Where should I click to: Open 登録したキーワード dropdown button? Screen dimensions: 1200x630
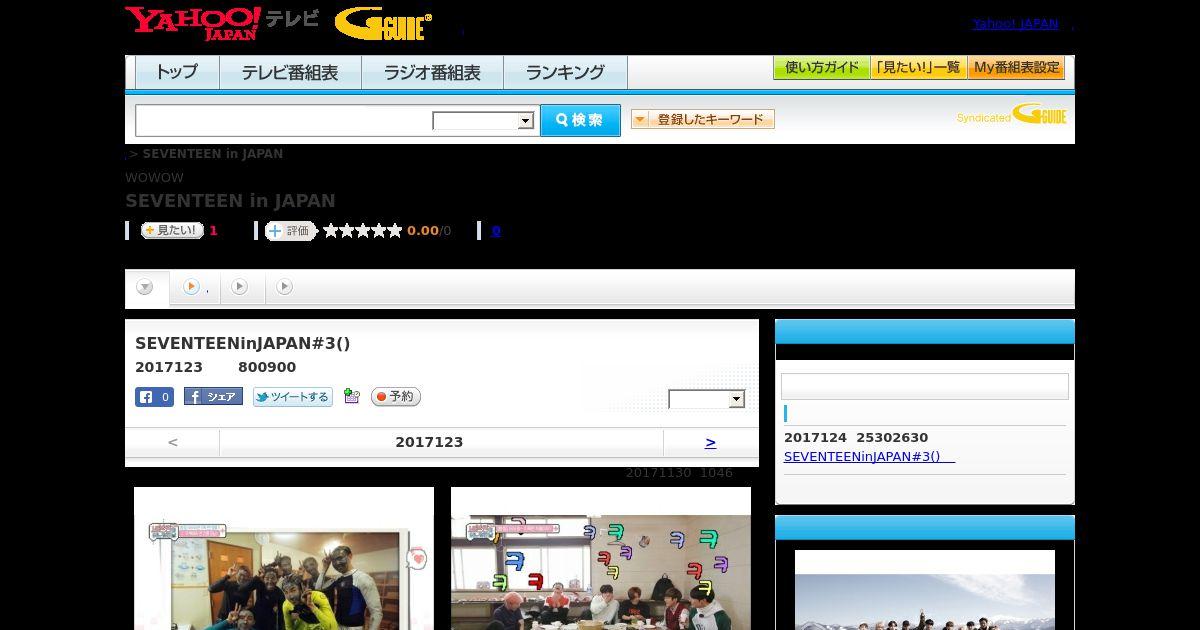pyautogui.click(x=703, y=119)
